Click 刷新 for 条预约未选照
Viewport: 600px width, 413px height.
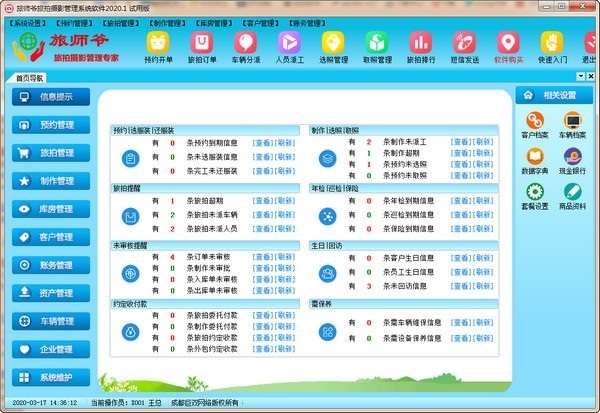[483, 165]
